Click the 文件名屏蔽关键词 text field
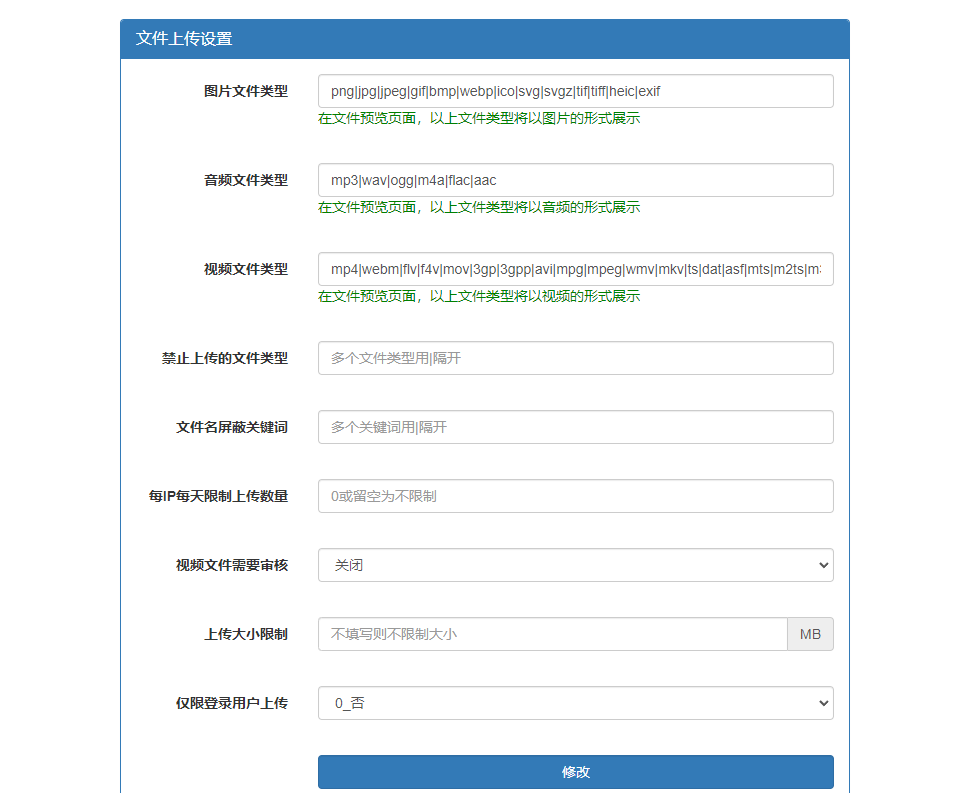978x793 pixels. [575, 427]
